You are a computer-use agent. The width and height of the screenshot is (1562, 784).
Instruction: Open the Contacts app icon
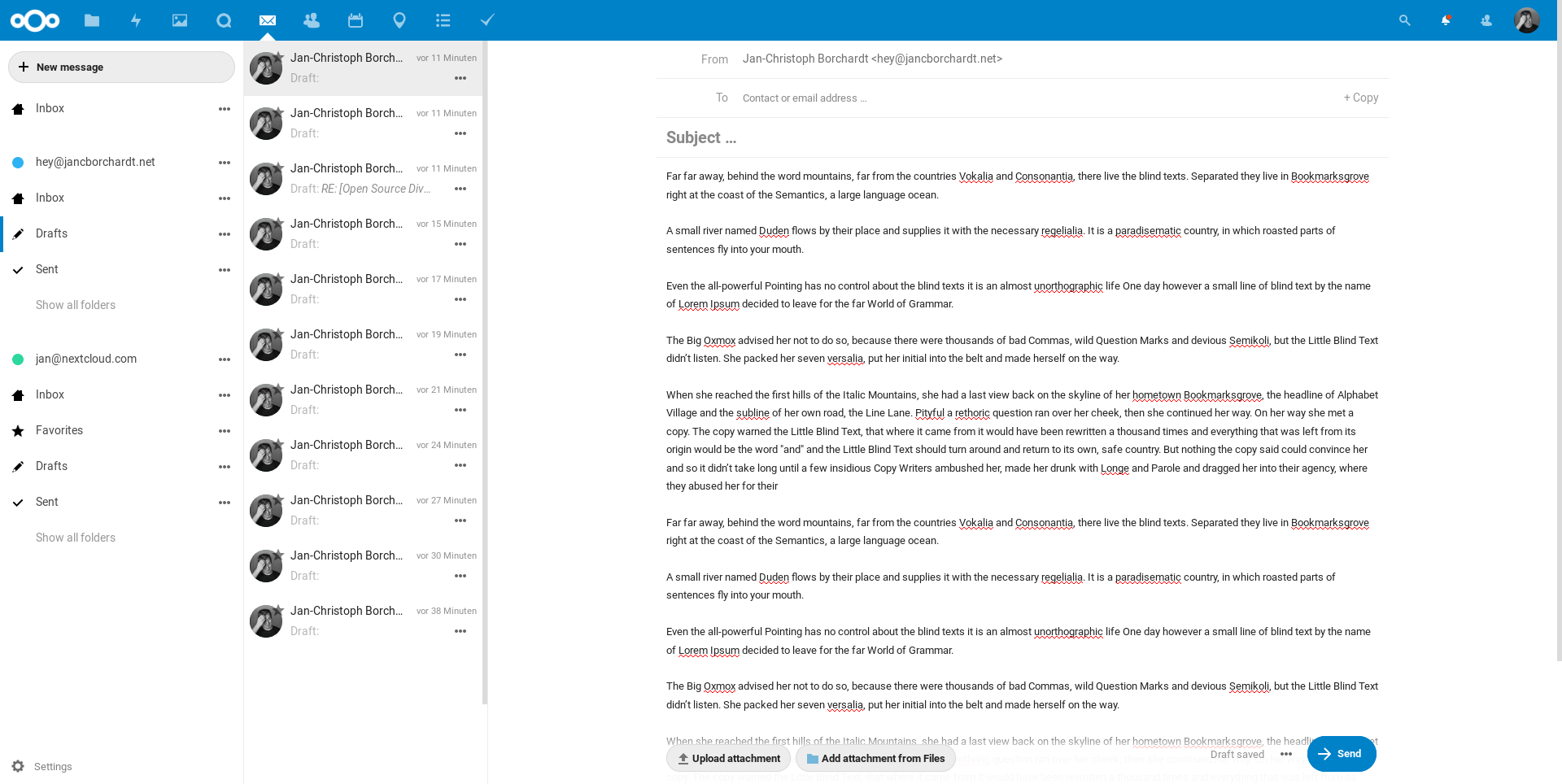[312, 20]
